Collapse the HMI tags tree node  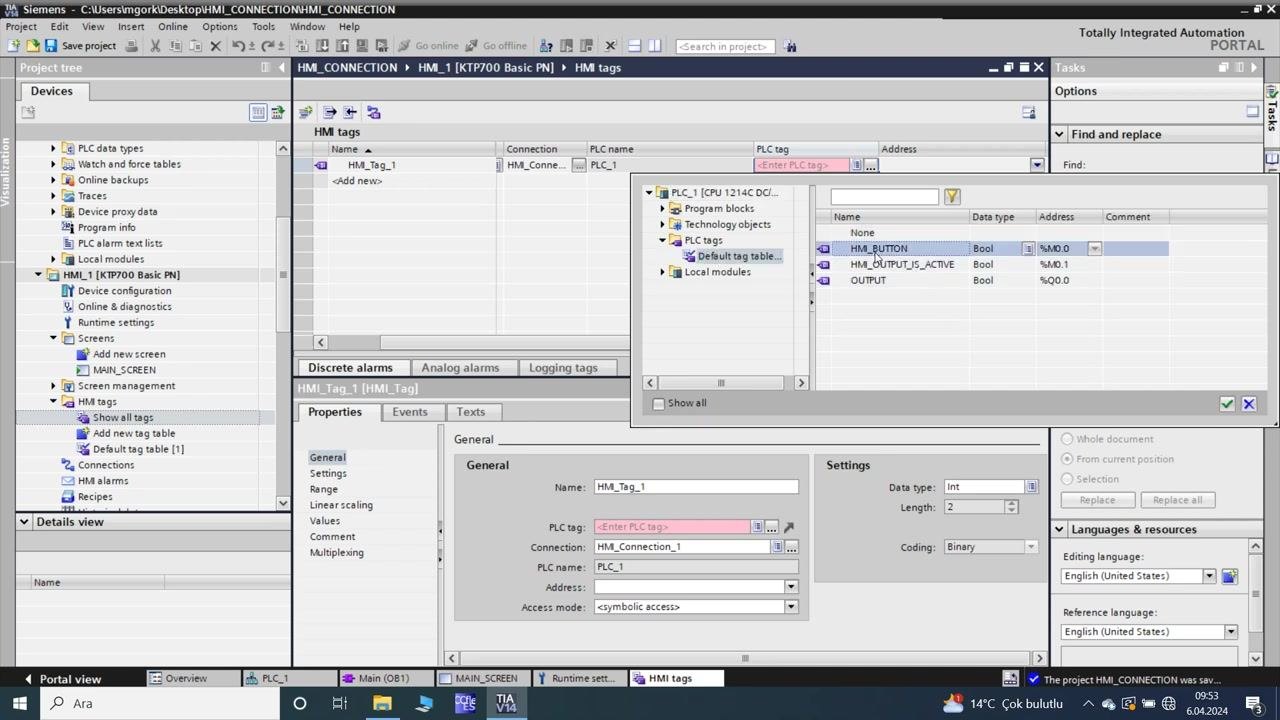click(54, 402)
